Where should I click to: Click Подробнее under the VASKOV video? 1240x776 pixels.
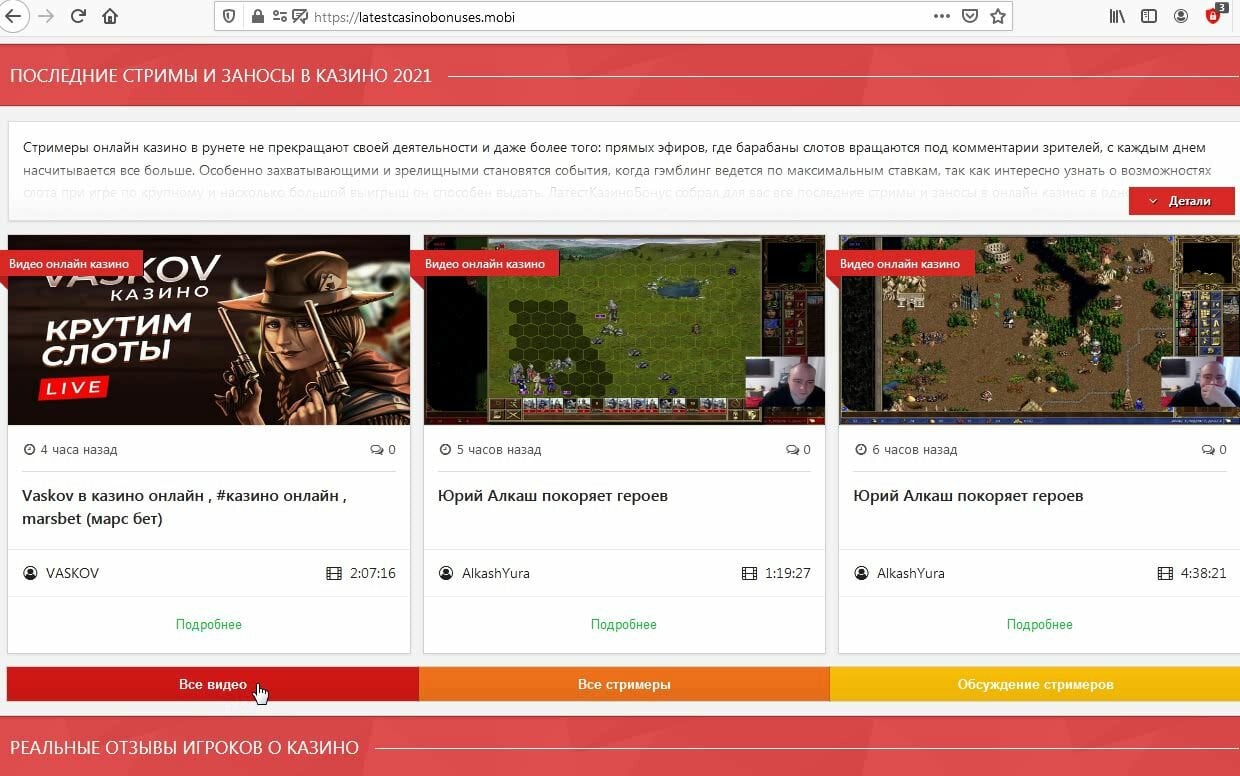pyautogui.click(x=209, y=624)
